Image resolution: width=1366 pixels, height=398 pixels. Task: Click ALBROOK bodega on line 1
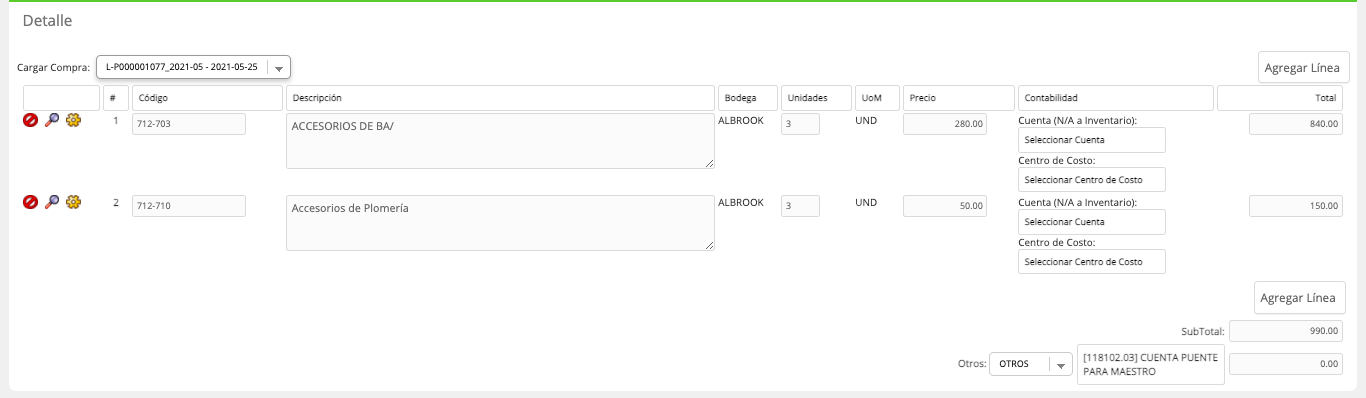tap(741, 120)
